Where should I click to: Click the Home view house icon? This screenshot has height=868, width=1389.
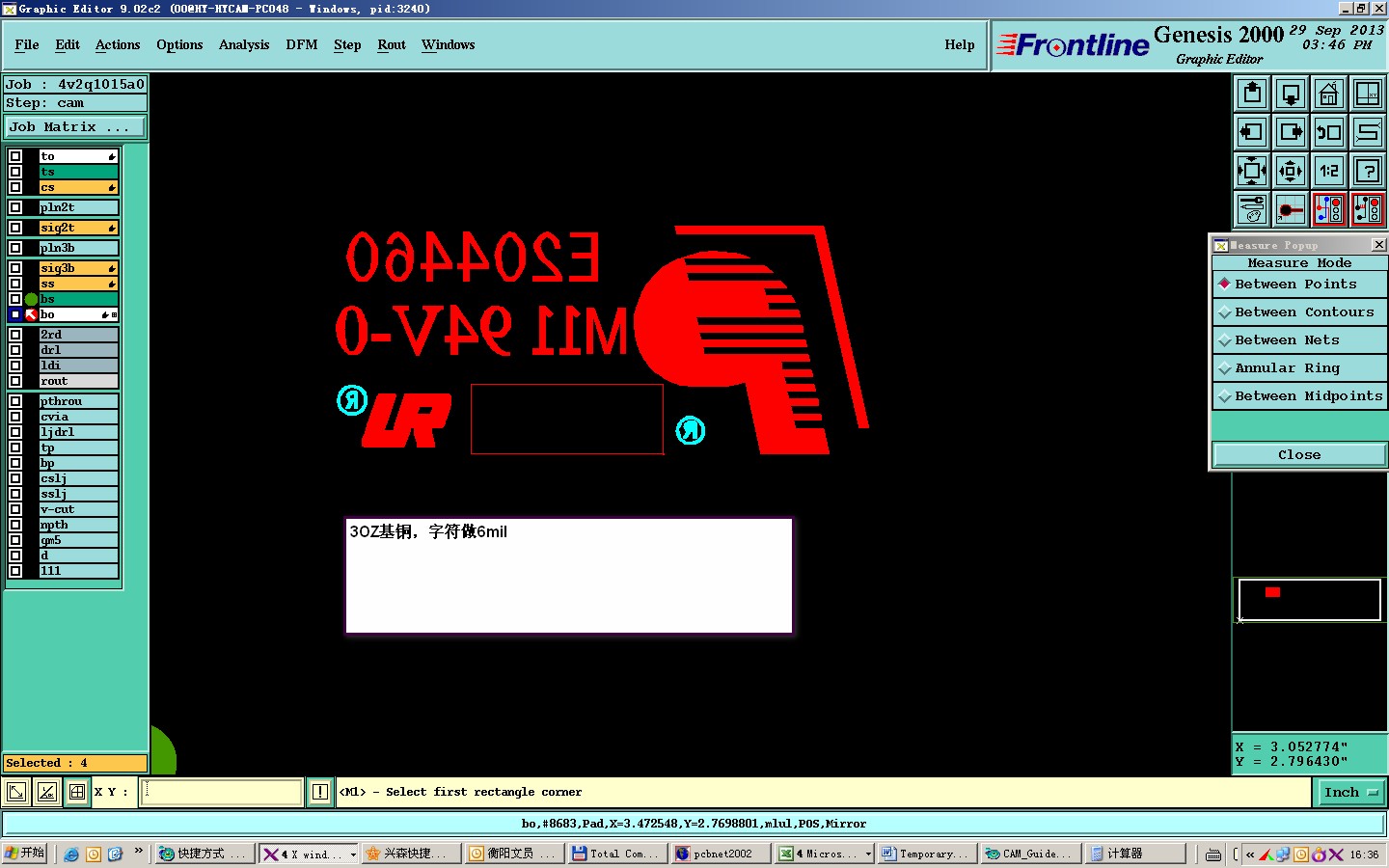point(1329,94)
